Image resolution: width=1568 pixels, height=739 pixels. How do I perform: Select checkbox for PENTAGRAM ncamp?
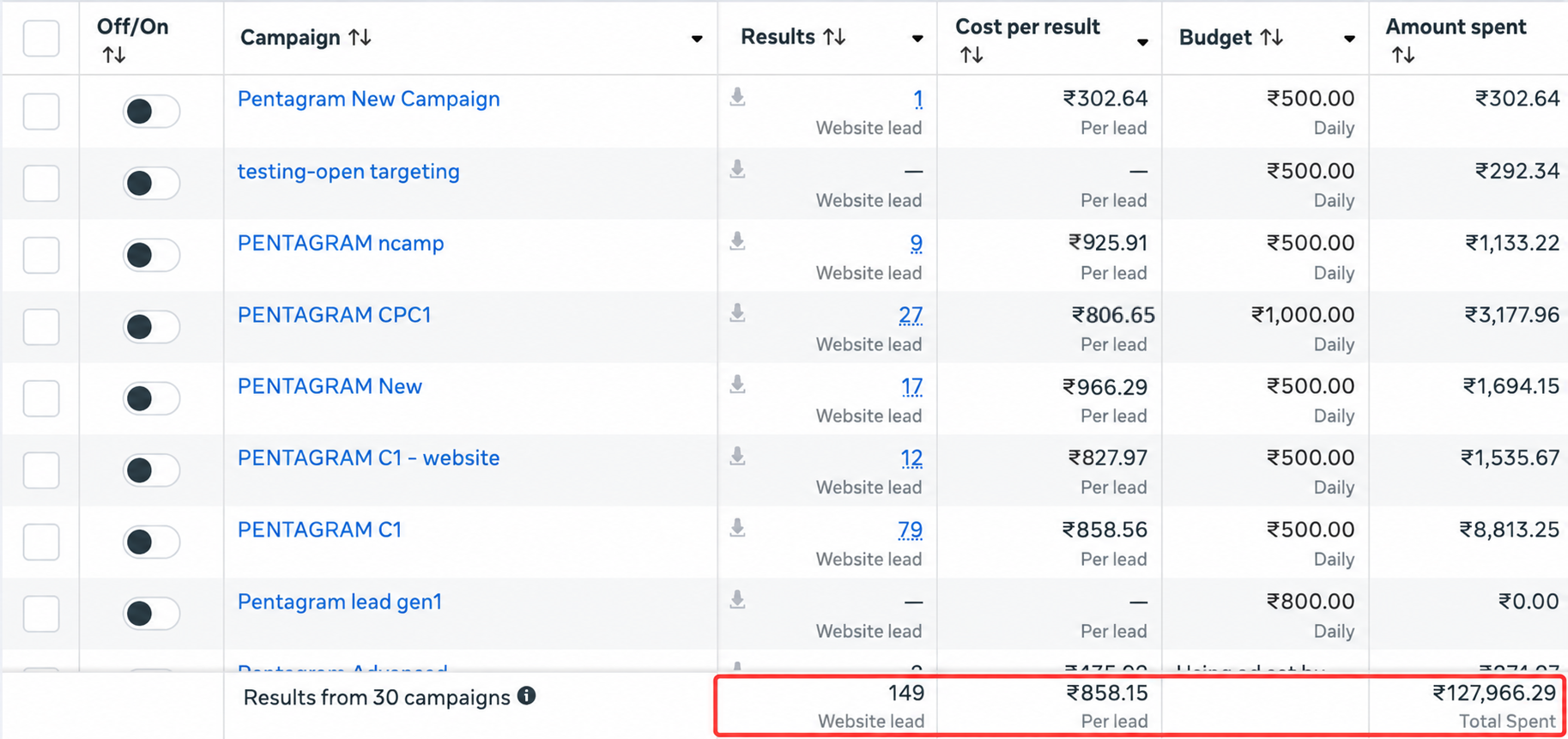click(x=41, y=255)
